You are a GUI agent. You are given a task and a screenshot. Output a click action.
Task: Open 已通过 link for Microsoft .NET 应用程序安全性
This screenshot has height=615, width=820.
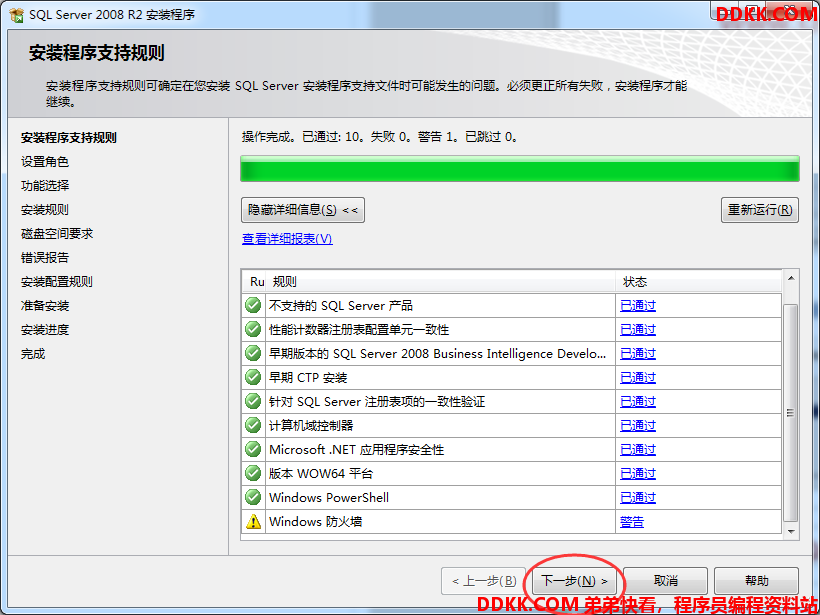point(637,450)
